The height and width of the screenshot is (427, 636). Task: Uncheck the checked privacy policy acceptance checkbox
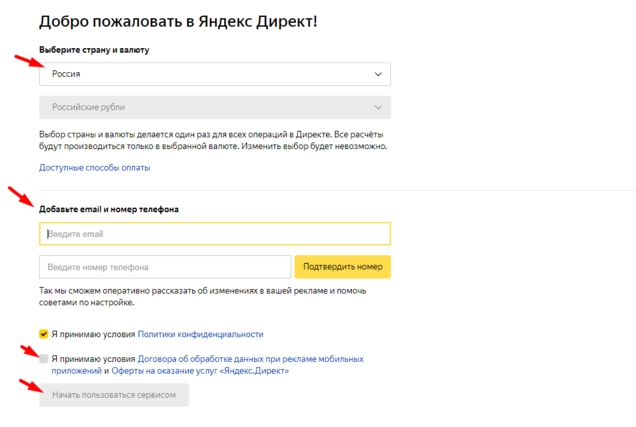pos(43,334)
